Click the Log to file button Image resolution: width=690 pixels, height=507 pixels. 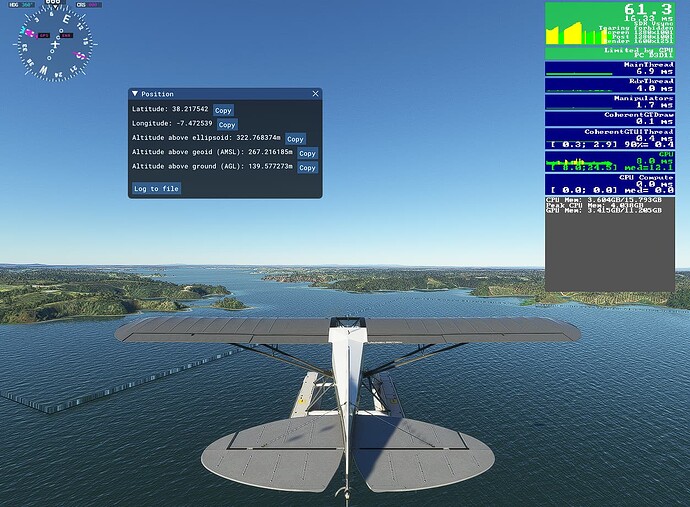click(x=156, y=188)
